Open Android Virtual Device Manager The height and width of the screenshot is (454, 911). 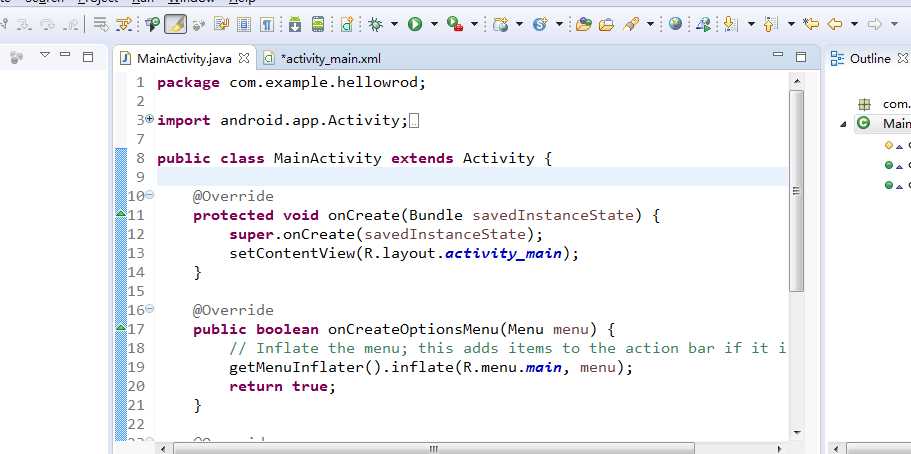[318, 24]
